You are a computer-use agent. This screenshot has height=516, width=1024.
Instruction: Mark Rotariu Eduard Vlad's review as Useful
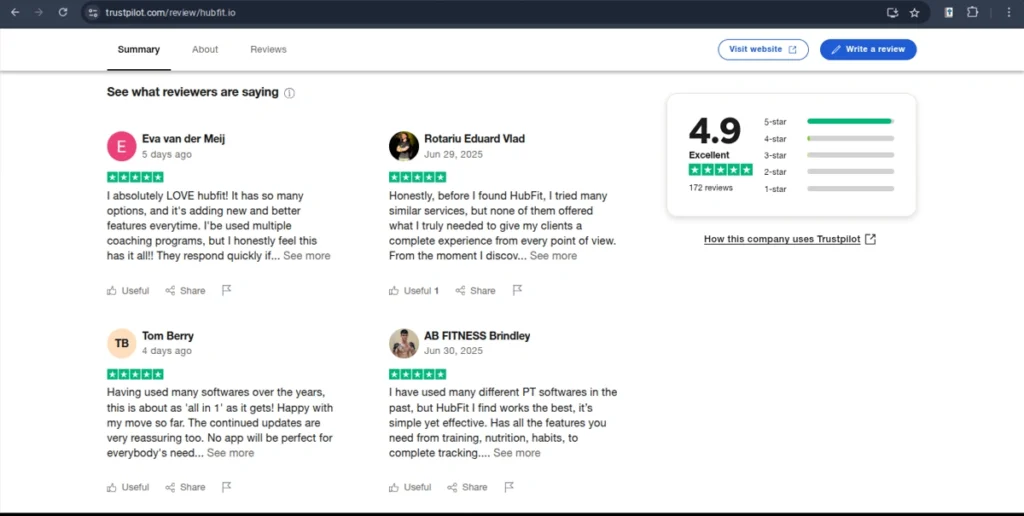pyautogui.click(x=414, y=291)
